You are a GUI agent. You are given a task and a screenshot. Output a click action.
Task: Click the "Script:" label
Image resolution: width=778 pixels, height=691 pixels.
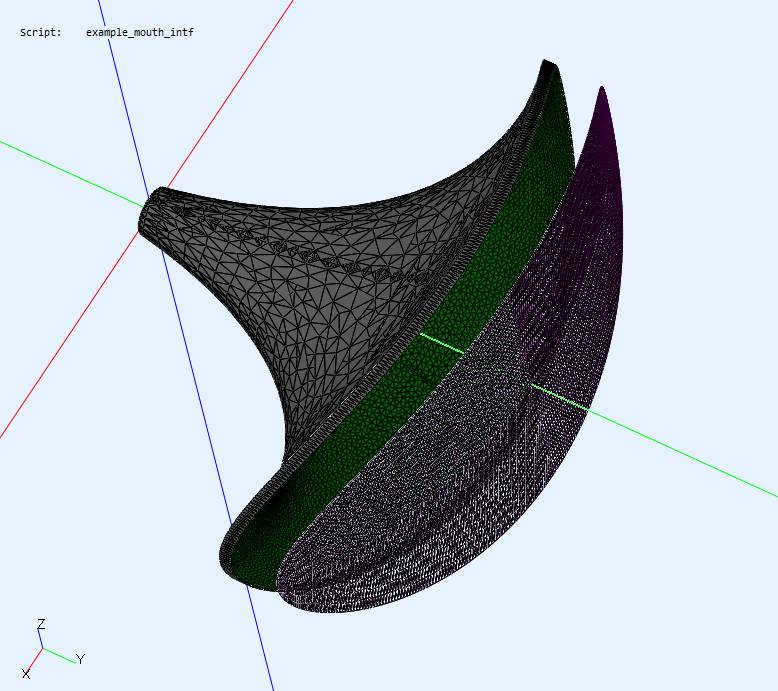pos(41,33)
